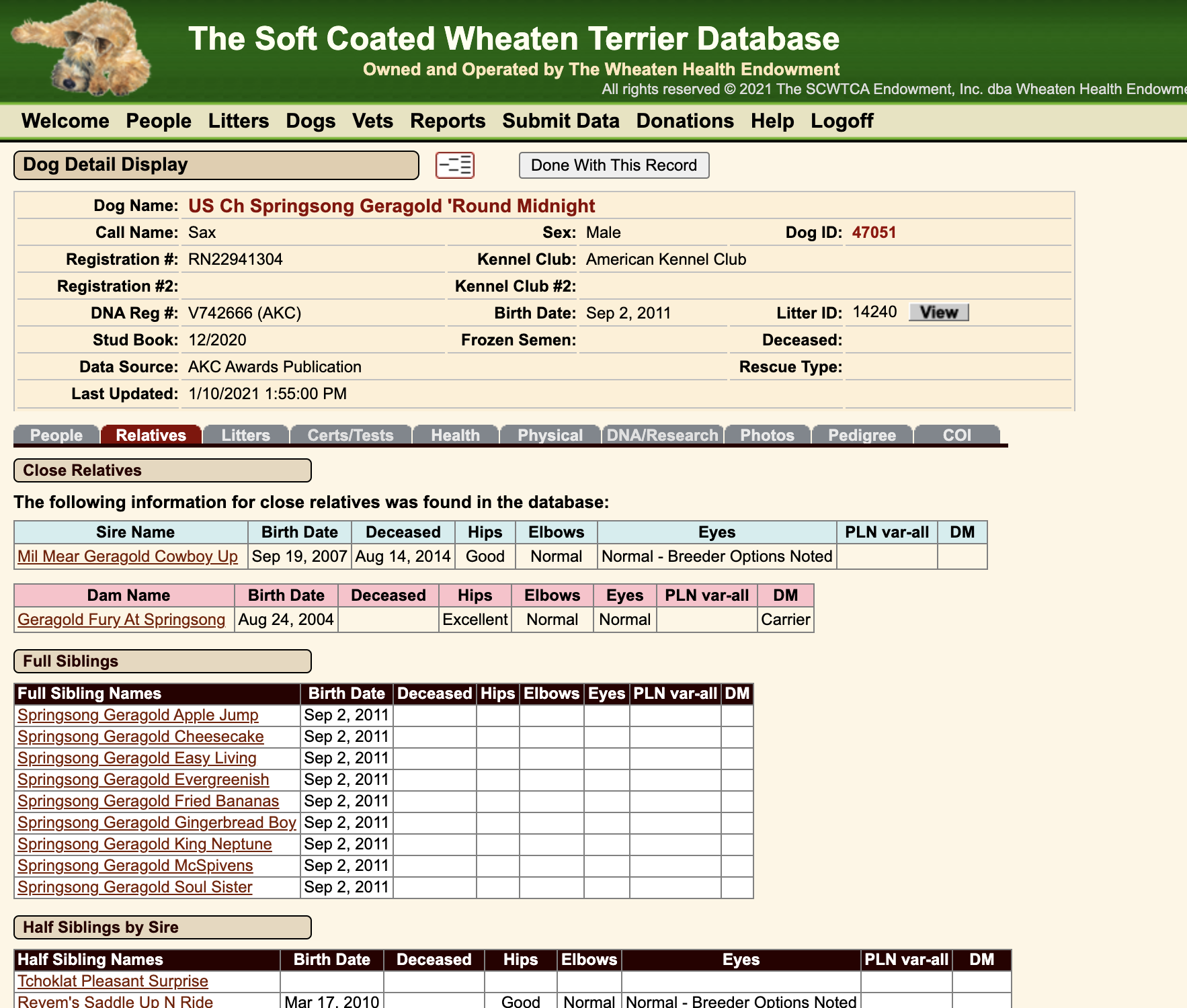Open the Reports menu
This screenshot has height=1008, width=1187.
(448, 121)
